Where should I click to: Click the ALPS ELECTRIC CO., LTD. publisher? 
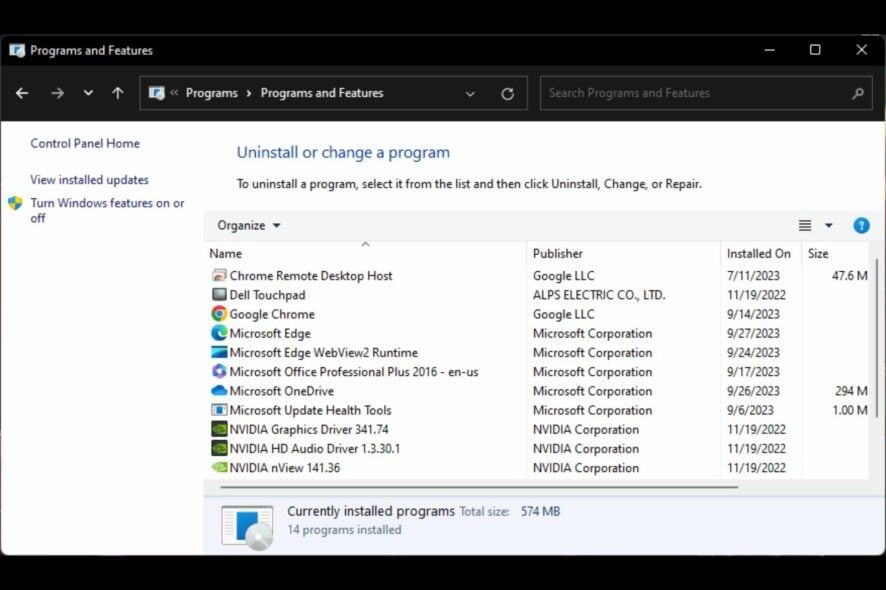(599, 295)
